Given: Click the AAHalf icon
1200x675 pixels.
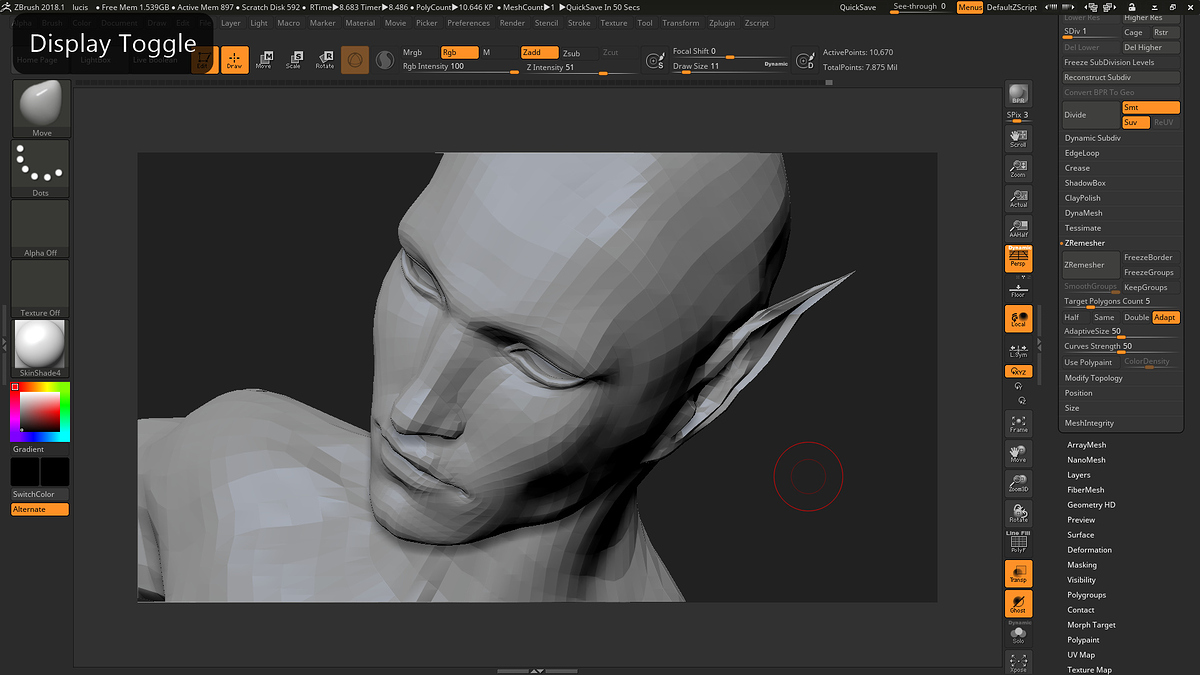Looking at the screenshot, I should point(1018,228).
